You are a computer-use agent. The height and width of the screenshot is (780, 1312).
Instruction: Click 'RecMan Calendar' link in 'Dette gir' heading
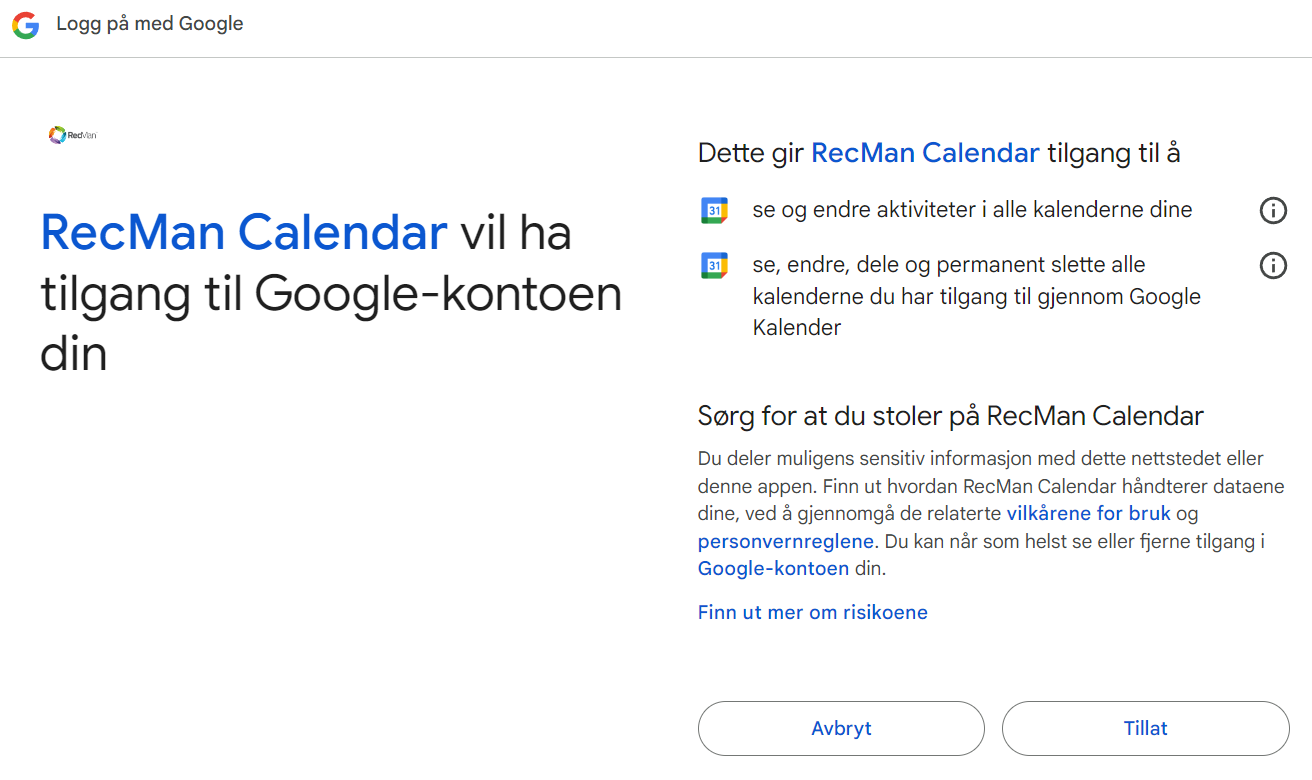(x=925, y=153)
